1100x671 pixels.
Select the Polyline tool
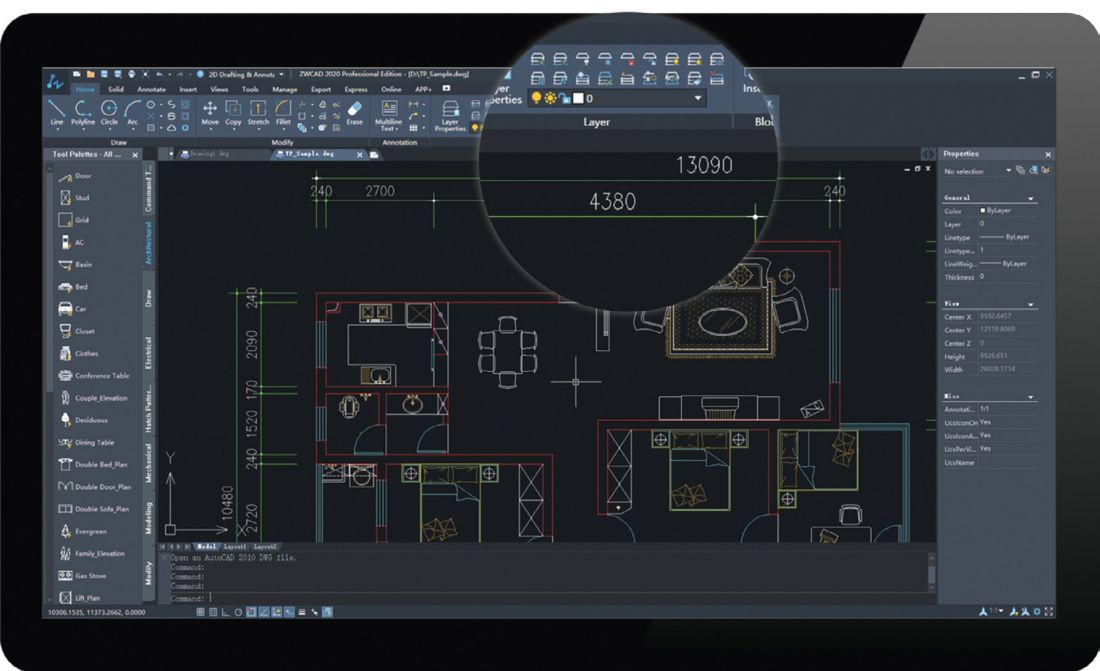point(83,112)
